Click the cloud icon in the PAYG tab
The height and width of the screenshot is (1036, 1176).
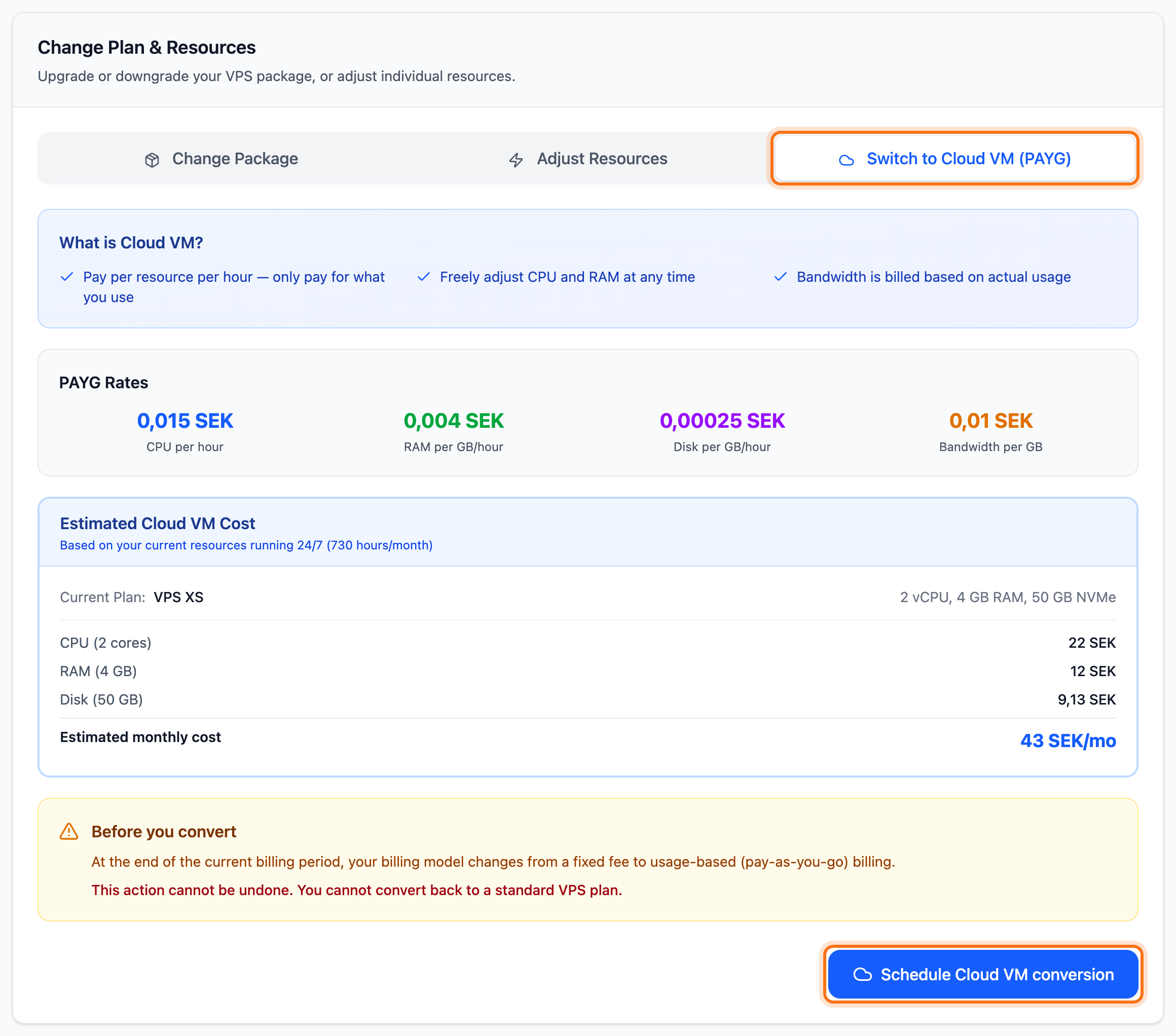click(846, 160)
